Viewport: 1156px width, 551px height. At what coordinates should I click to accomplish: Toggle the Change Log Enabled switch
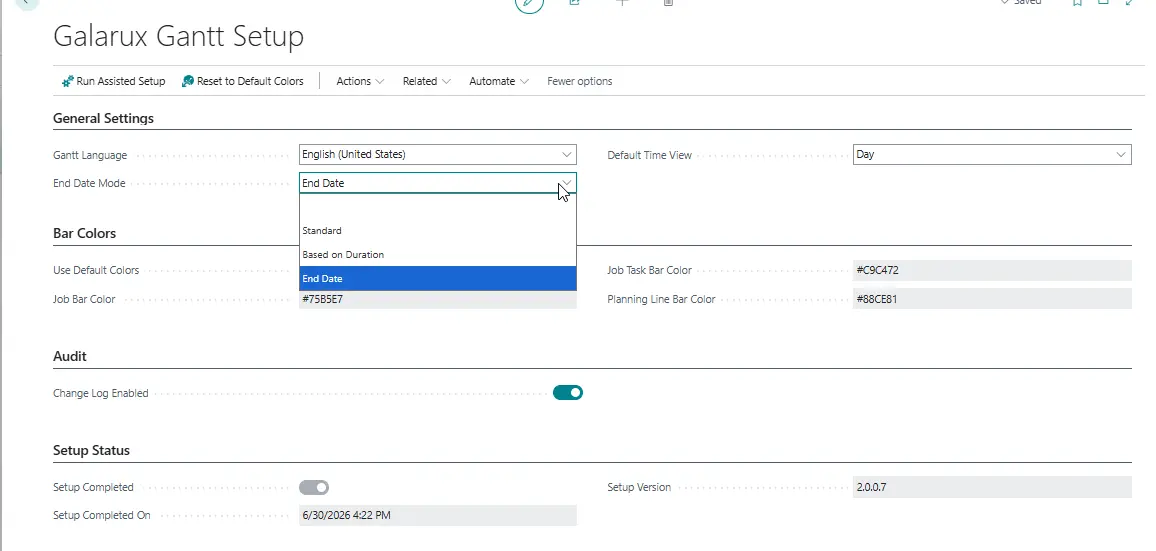(568, 393)
